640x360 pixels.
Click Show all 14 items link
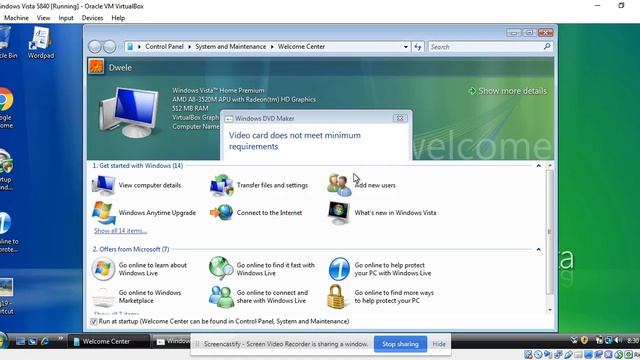pyautogui.click(x=120, y=231)
